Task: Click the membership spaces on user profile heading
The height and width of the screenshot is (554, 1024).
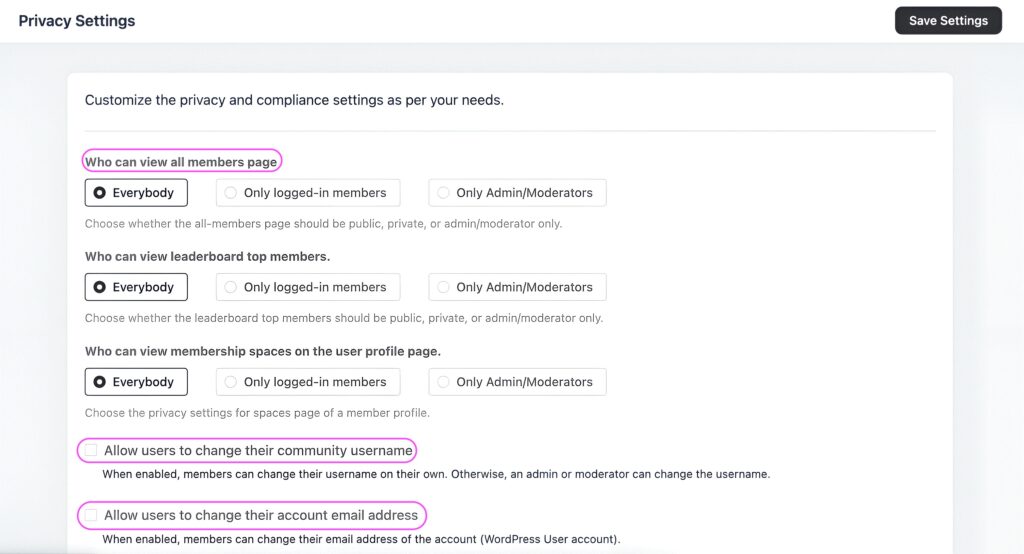Action: (x=262, y=352)
